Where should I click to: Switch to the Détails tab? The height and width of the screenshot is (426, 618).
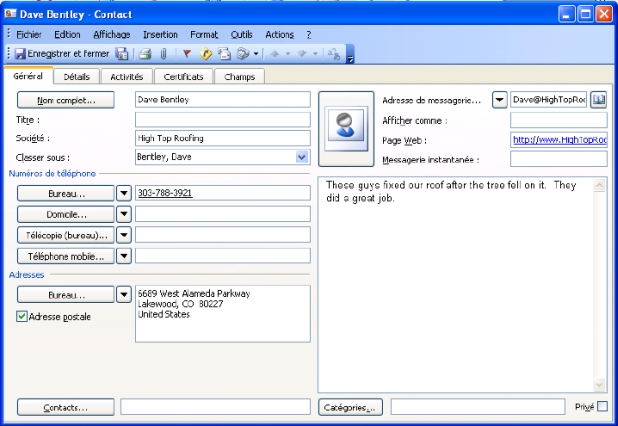(76, 76)
